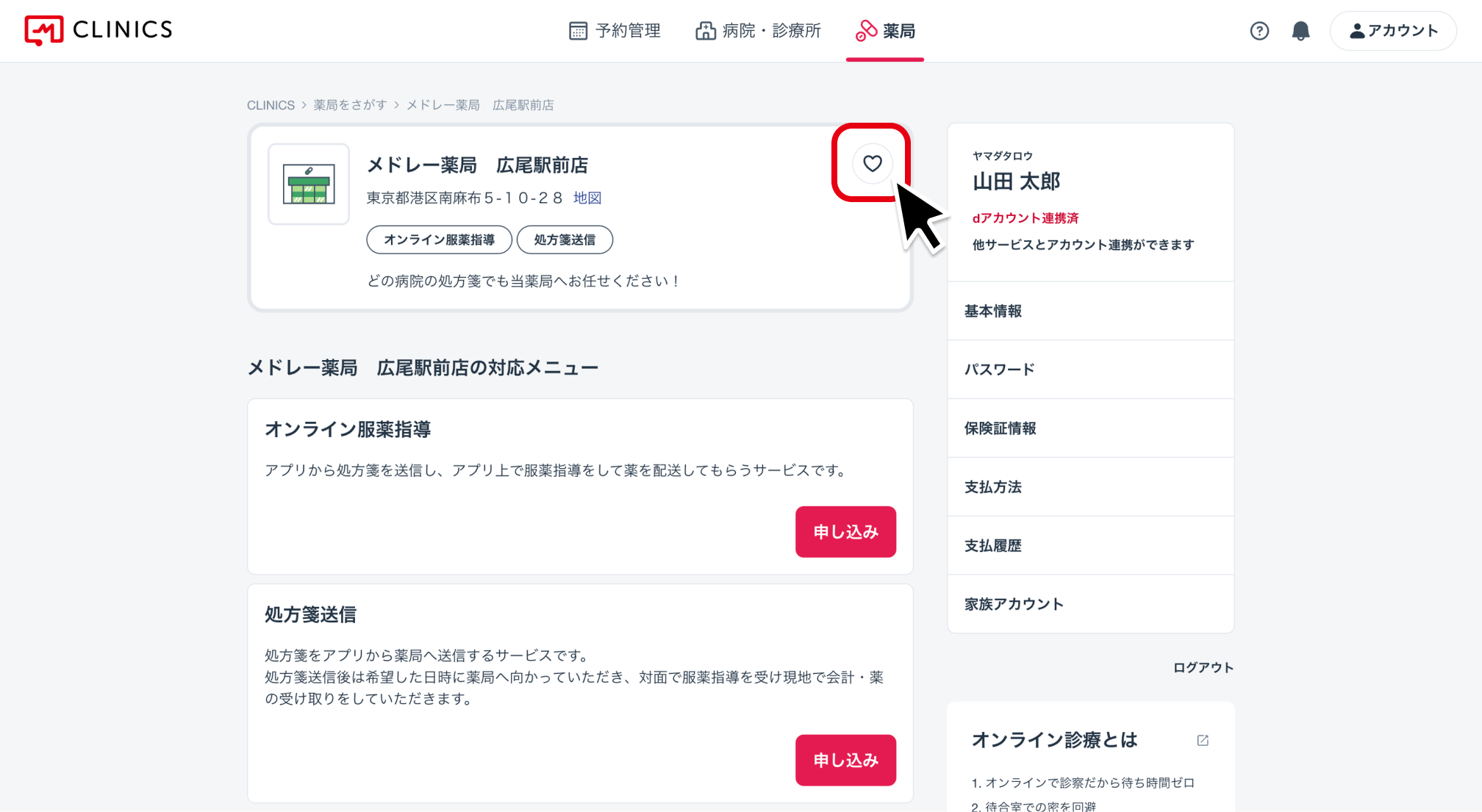Open 支払方法 settings
This screenshot has height=812, width=1482.
[x=1090, y=486]
